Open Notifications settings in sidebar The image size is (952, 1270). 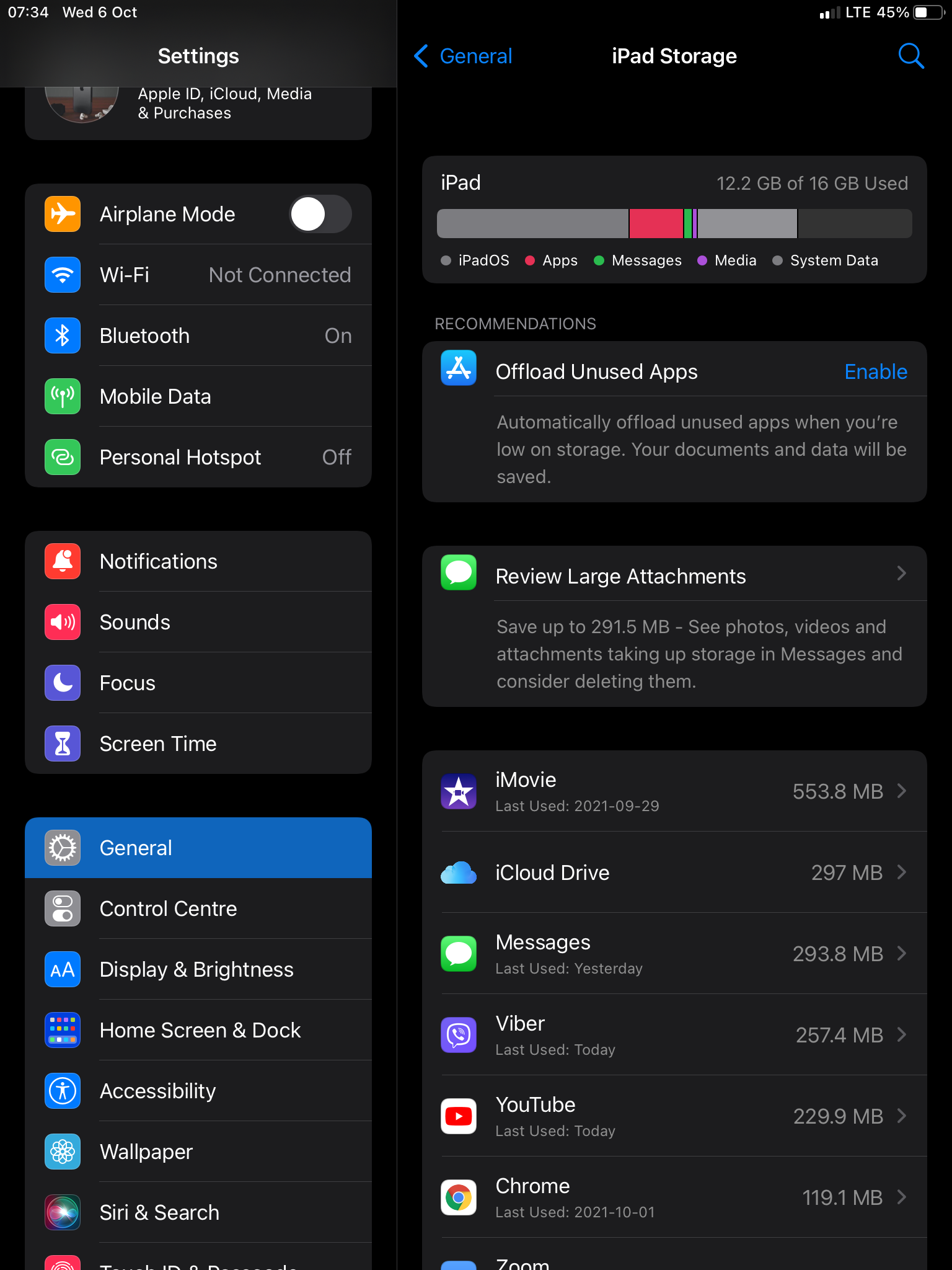pyautogui.click(x=198, y=561)
